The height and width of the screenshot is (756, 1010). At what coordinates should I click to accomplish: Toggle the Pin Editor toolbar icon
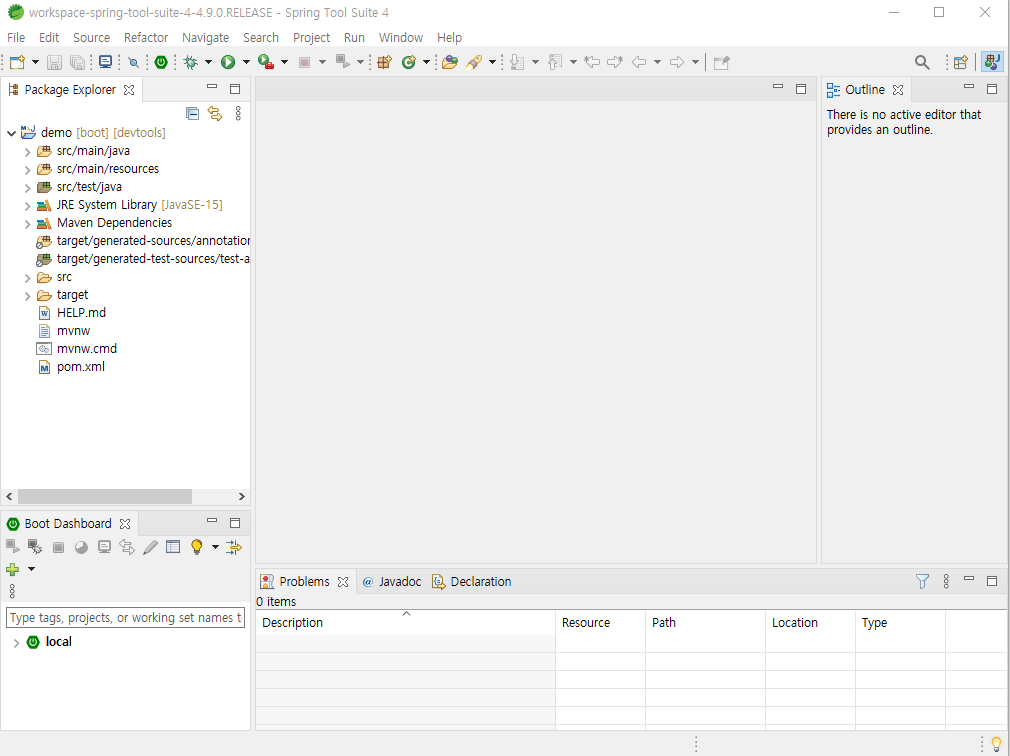click(721, 62)
